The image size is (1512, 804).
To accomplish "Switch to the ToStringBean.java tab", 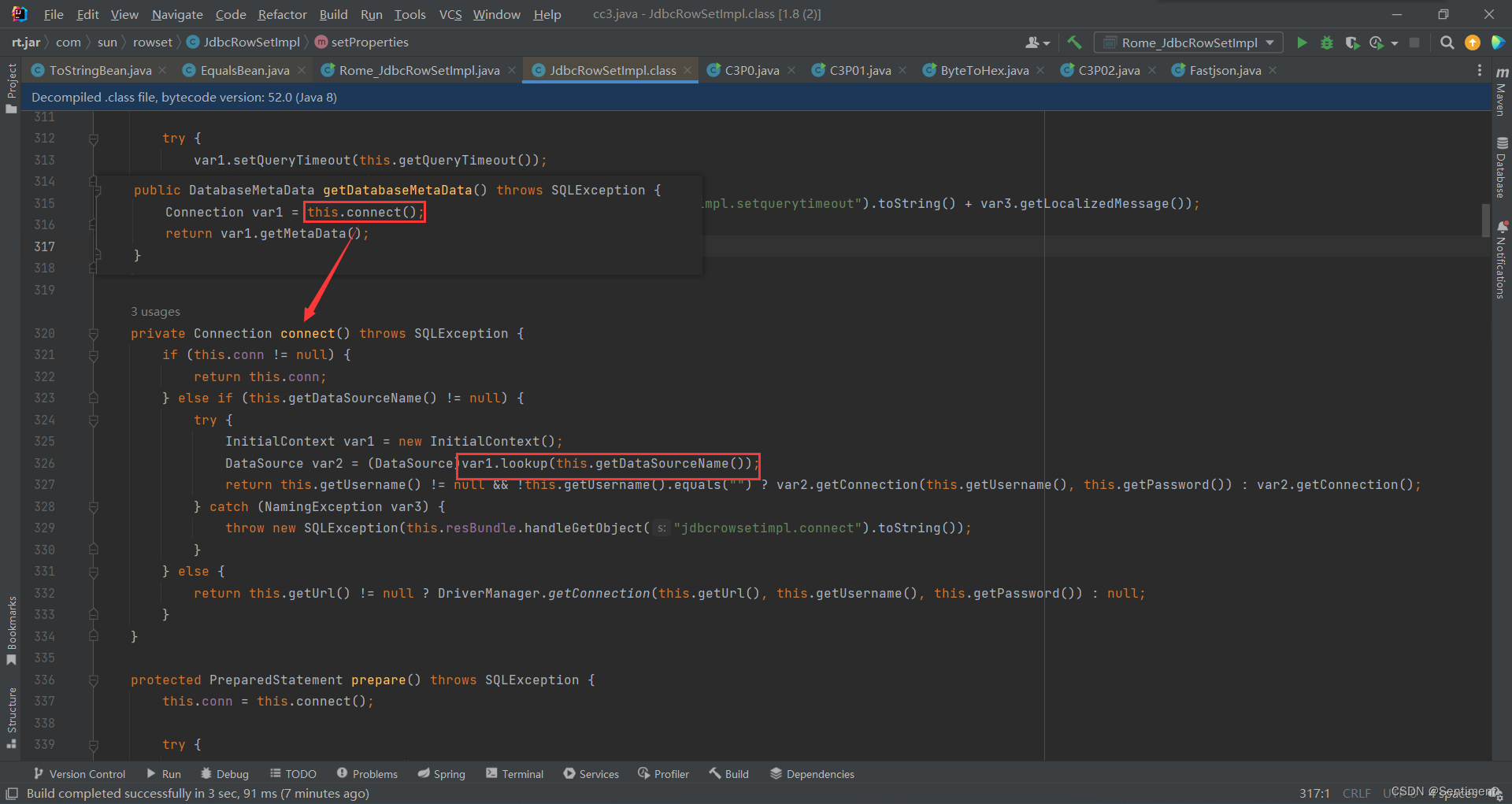I will click(x=100, y=70).
